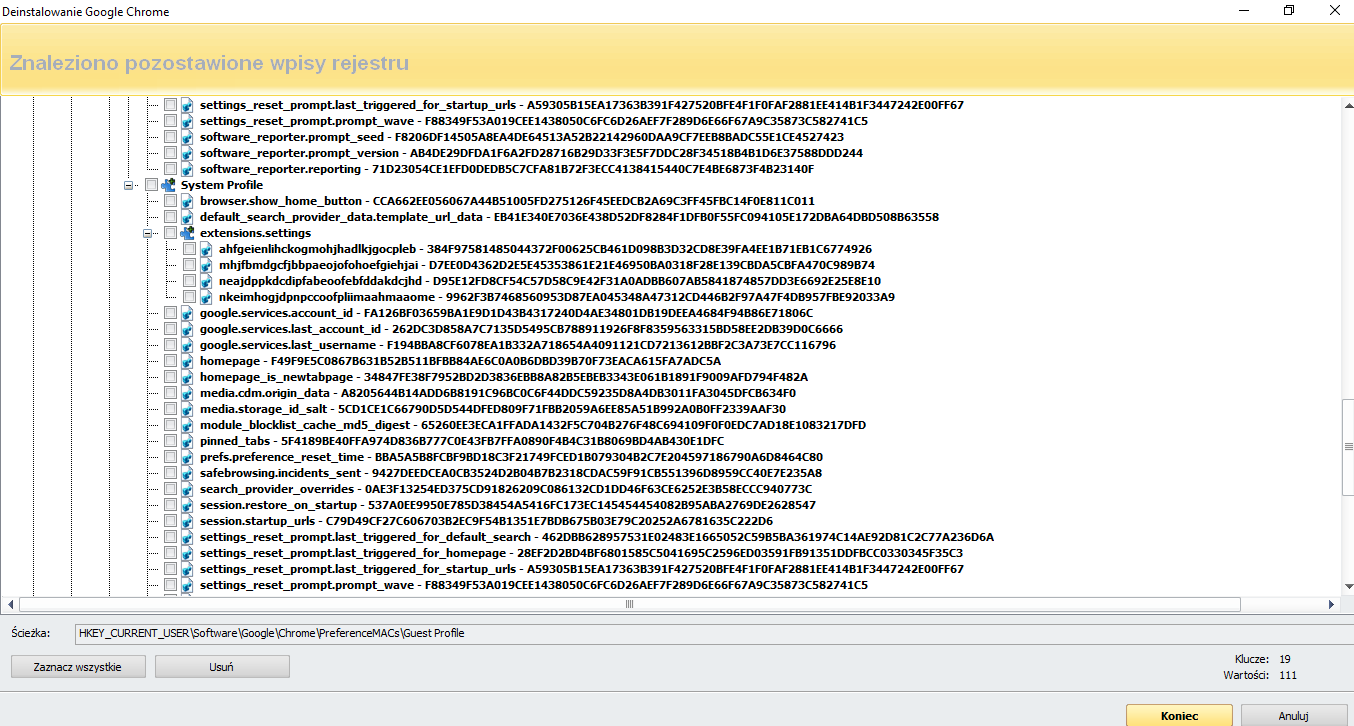The height and width of the screenshot is (726, 1354).
Task: Click the value icon for software_reporter.reporting
Action: pyautogui.click(x=187, y=169)
